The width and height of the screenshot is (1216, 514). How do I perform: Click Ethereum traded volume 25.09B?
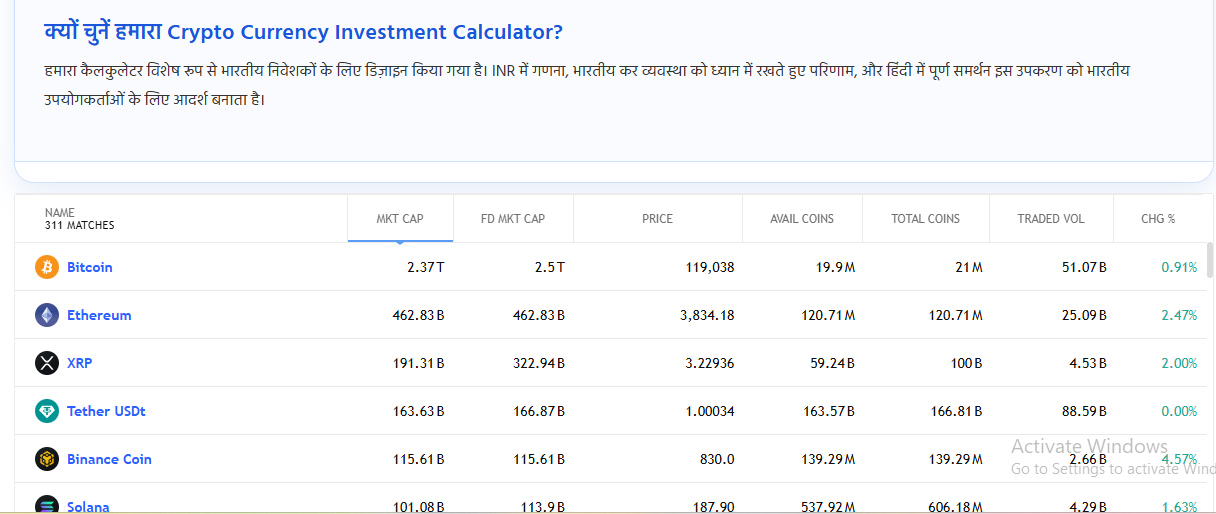click(1083, 315)
